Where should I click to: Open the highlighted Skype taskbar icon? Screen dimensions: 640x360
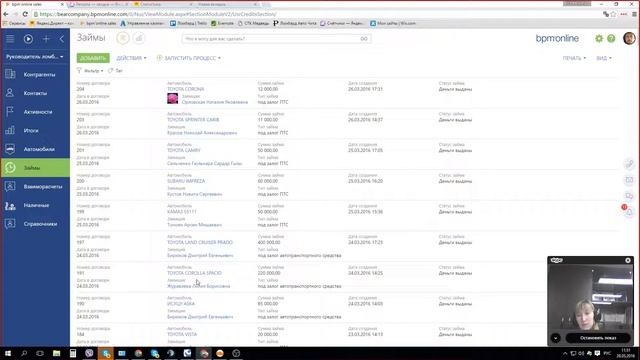click(x=106, y=353)
